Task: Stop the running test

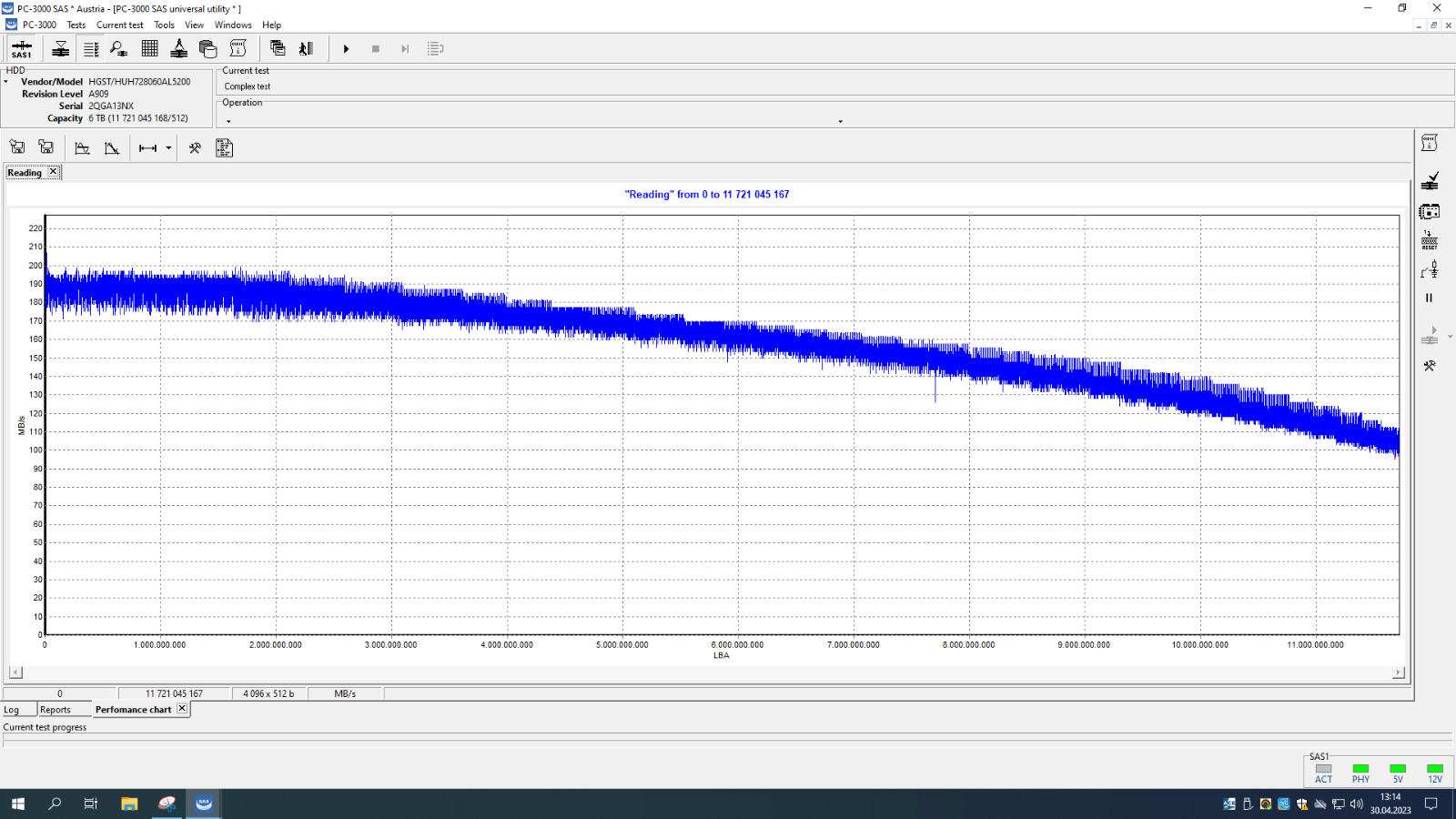Action: point(376,49)
